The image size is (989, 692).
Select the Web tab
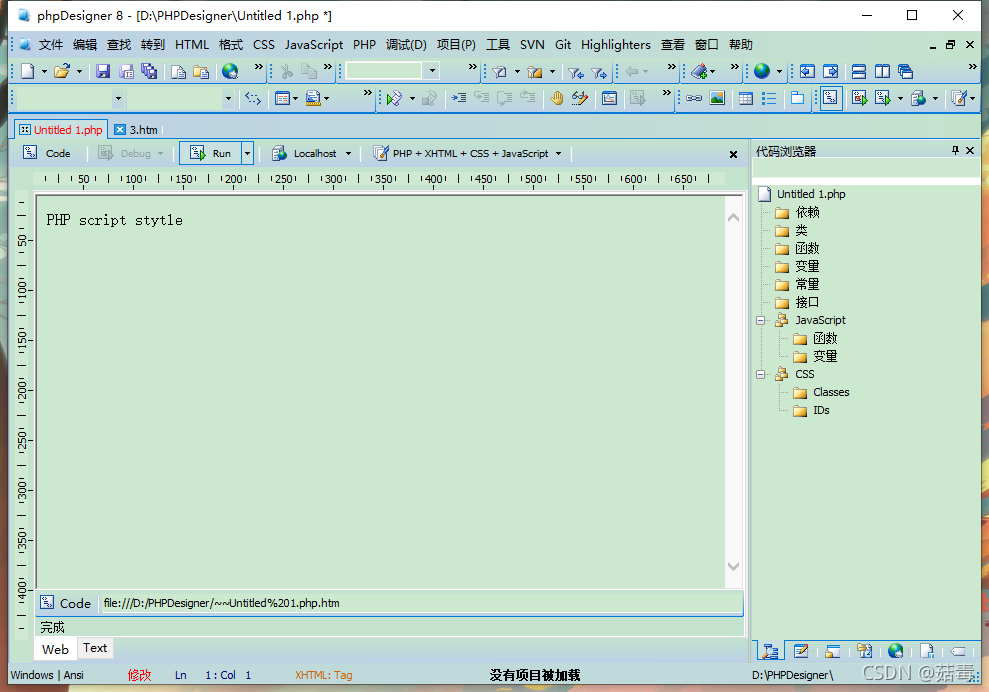click(56, 649)
